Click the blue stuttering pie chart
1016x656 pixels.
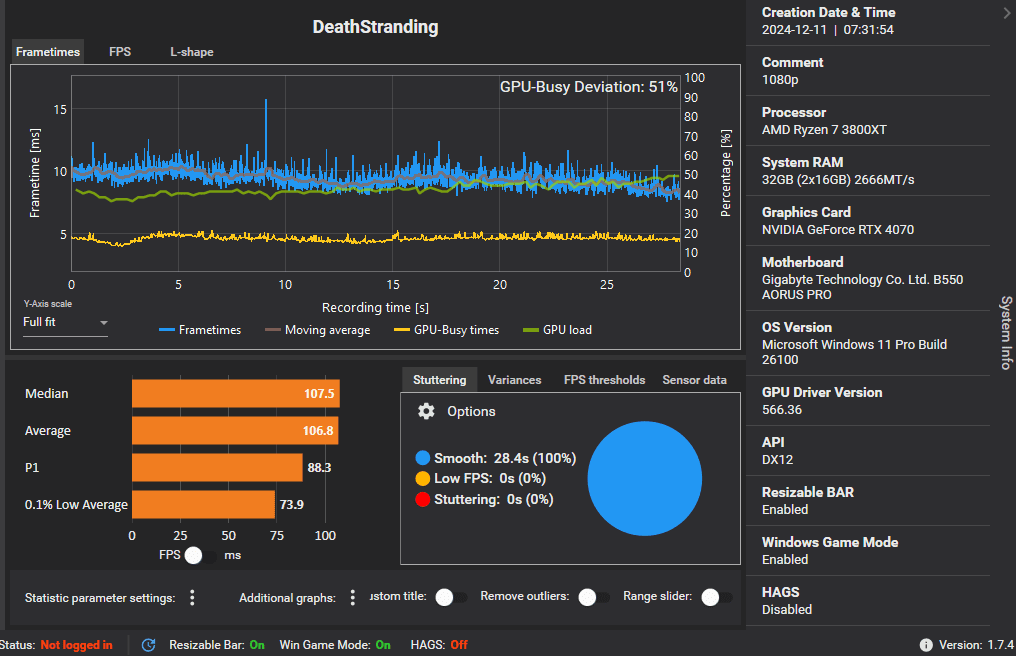(x=645, y=478)
